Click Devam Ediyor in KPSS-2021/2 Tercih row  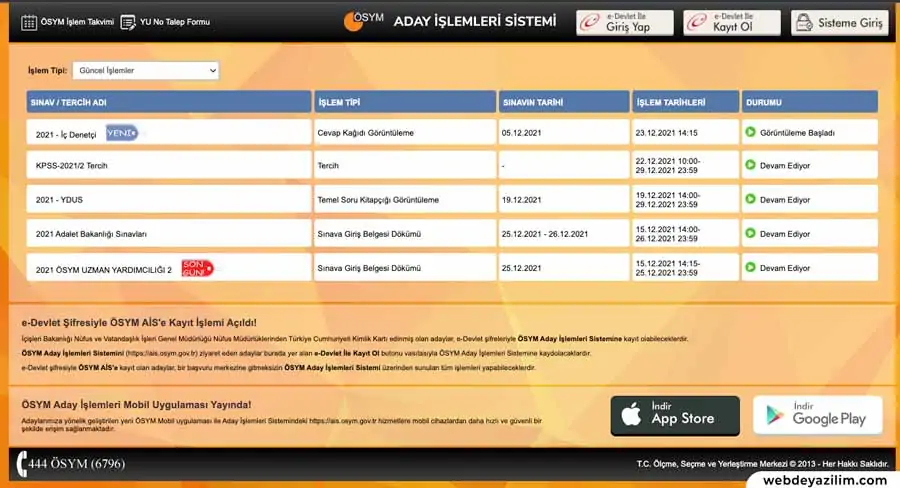(x=785, y=165)
